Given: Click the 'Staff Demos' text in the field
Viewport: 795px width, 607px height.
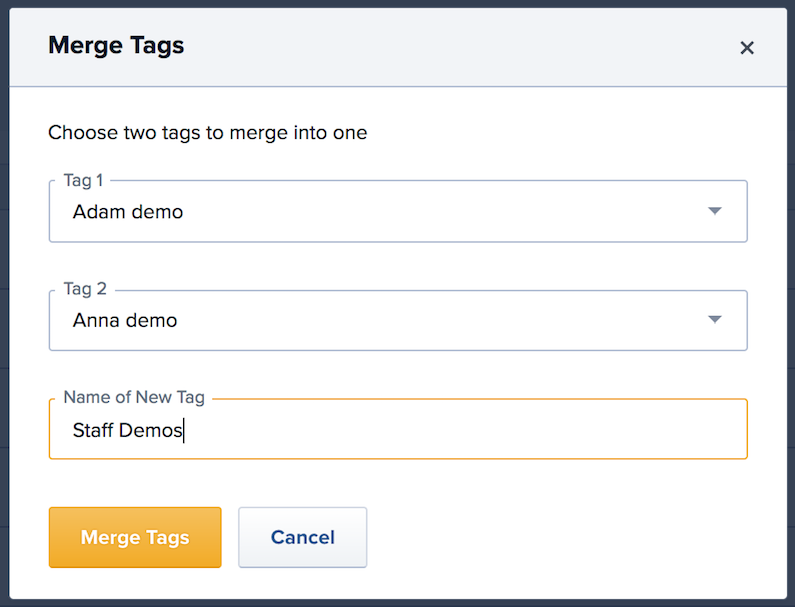Looking at the screenshot, I should pyautogui.click(x=127, y=431).
